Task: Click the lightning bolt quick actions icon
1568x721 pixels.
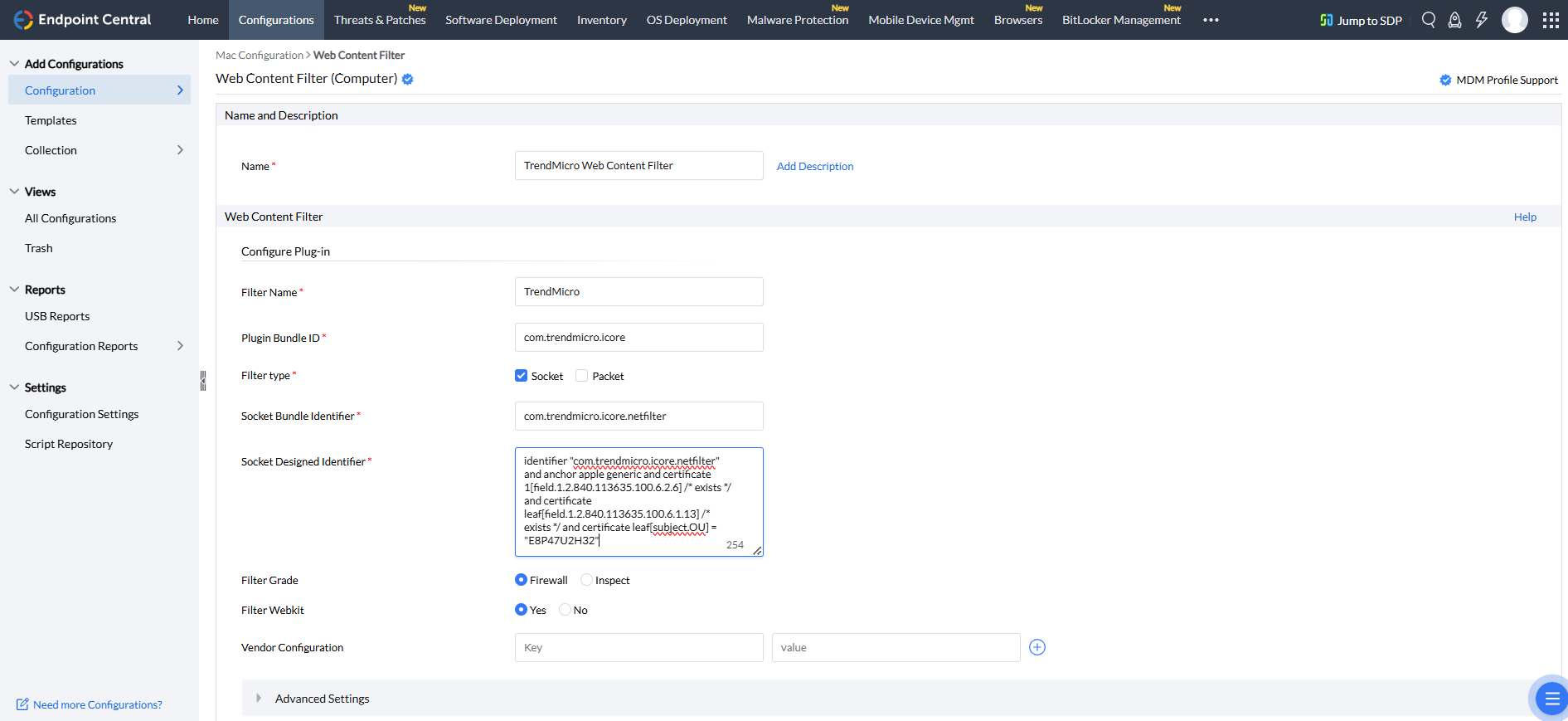Action: pos(1481,20)
